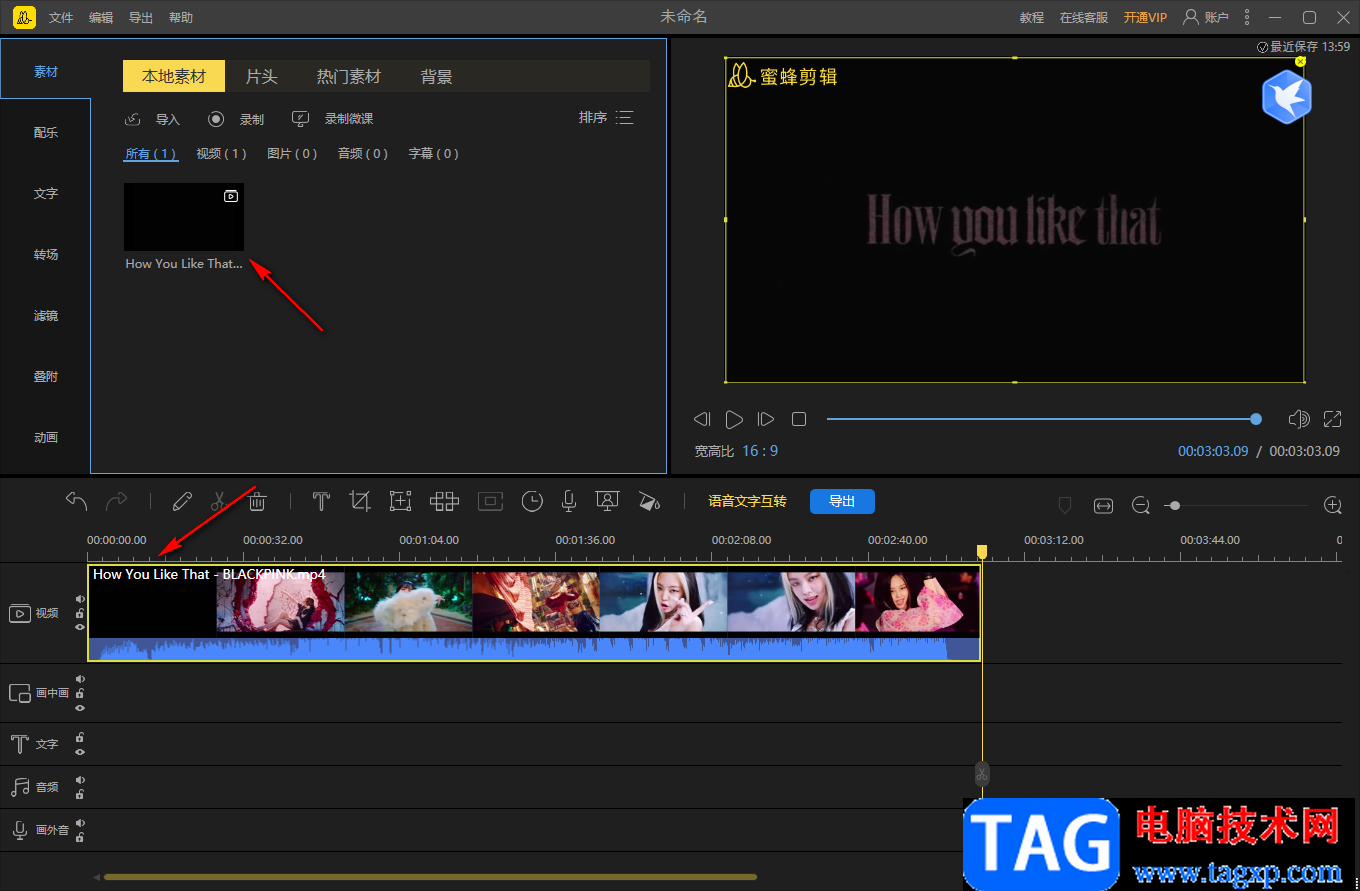
Task: Lock the 画外音 track
Action: point(80,837)
